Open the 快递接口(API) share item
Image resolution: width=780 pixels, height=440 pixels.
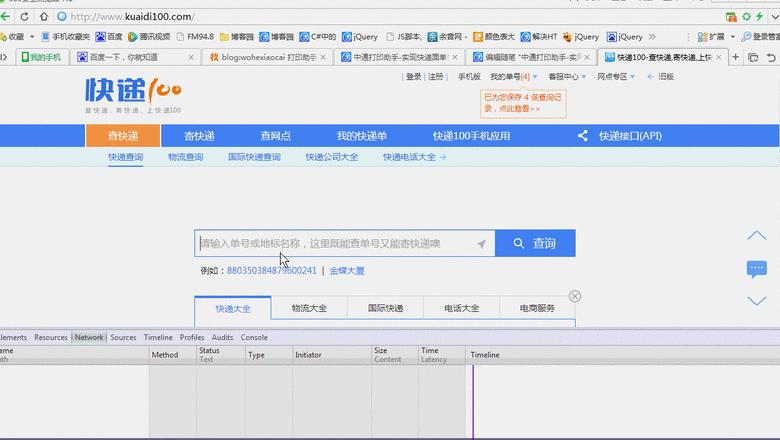point(620,136)
